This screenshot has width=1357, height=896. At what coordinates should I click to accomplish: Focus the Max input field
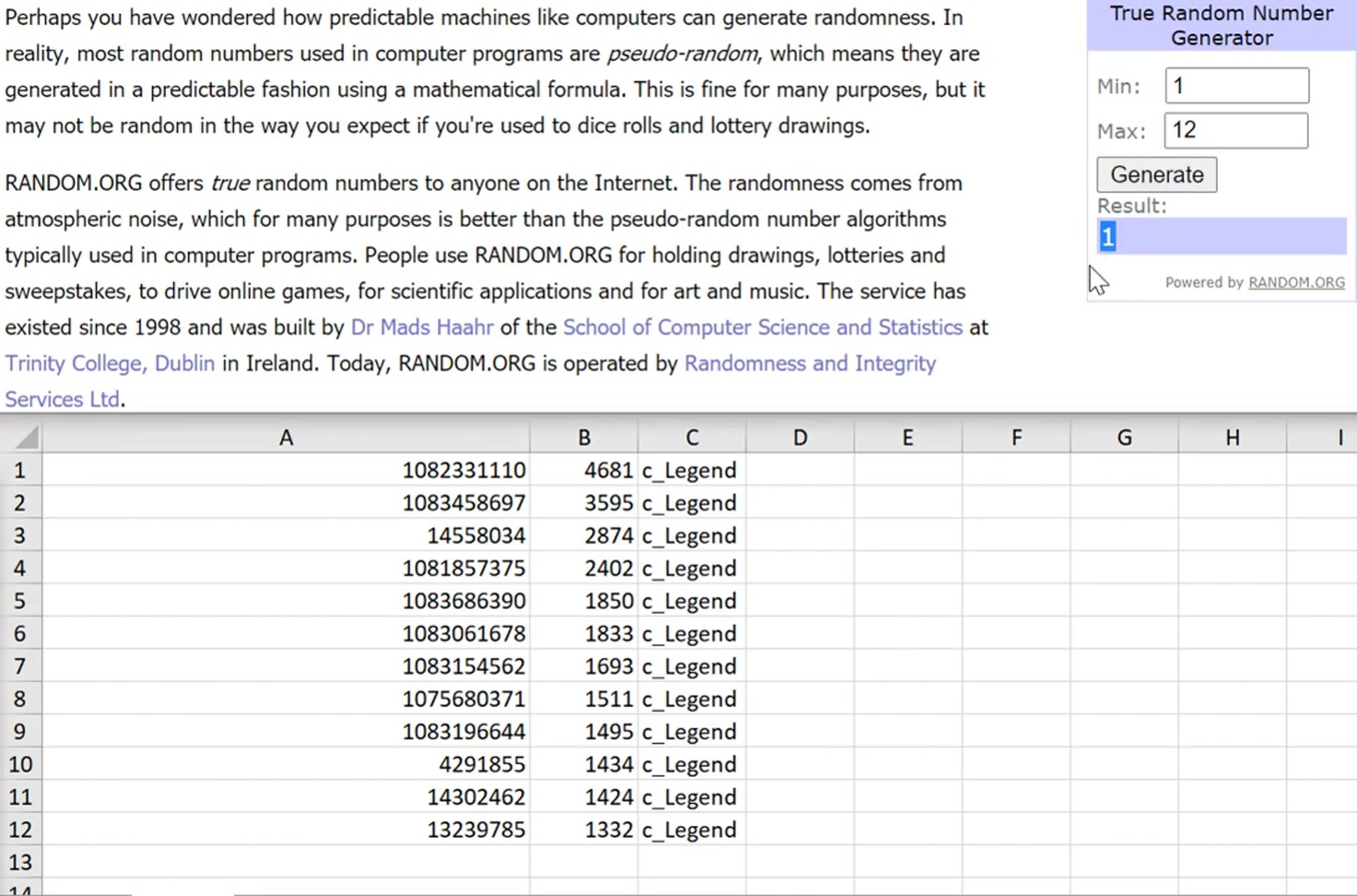[1236, 130]
